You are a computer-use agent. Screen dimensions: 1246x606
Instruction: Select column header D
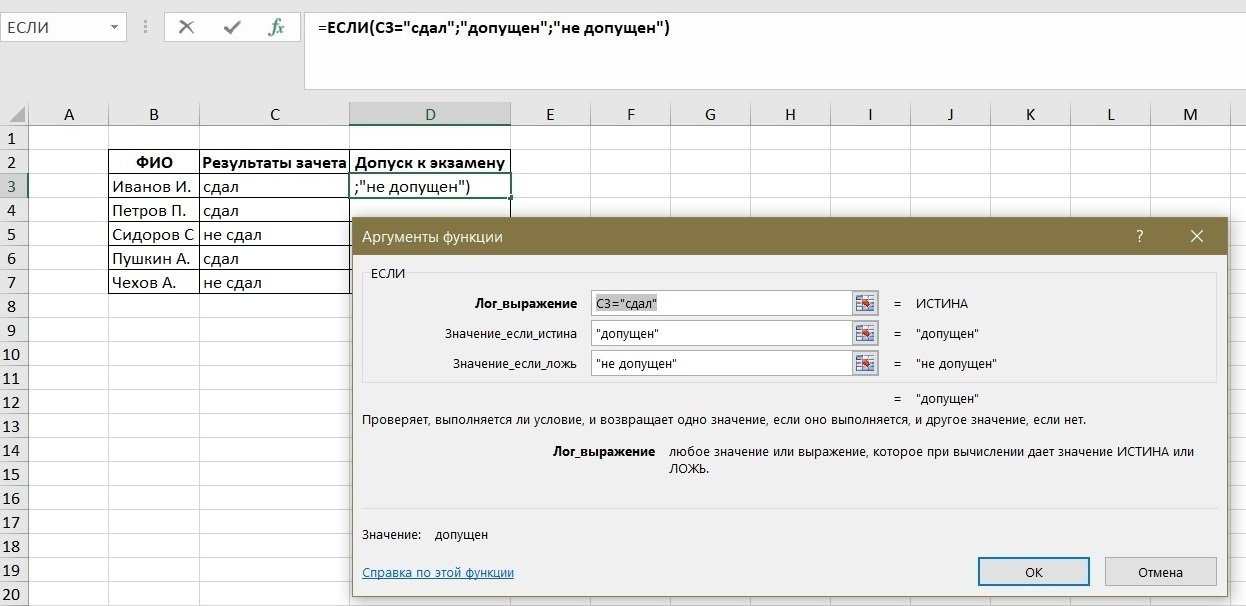430,113
